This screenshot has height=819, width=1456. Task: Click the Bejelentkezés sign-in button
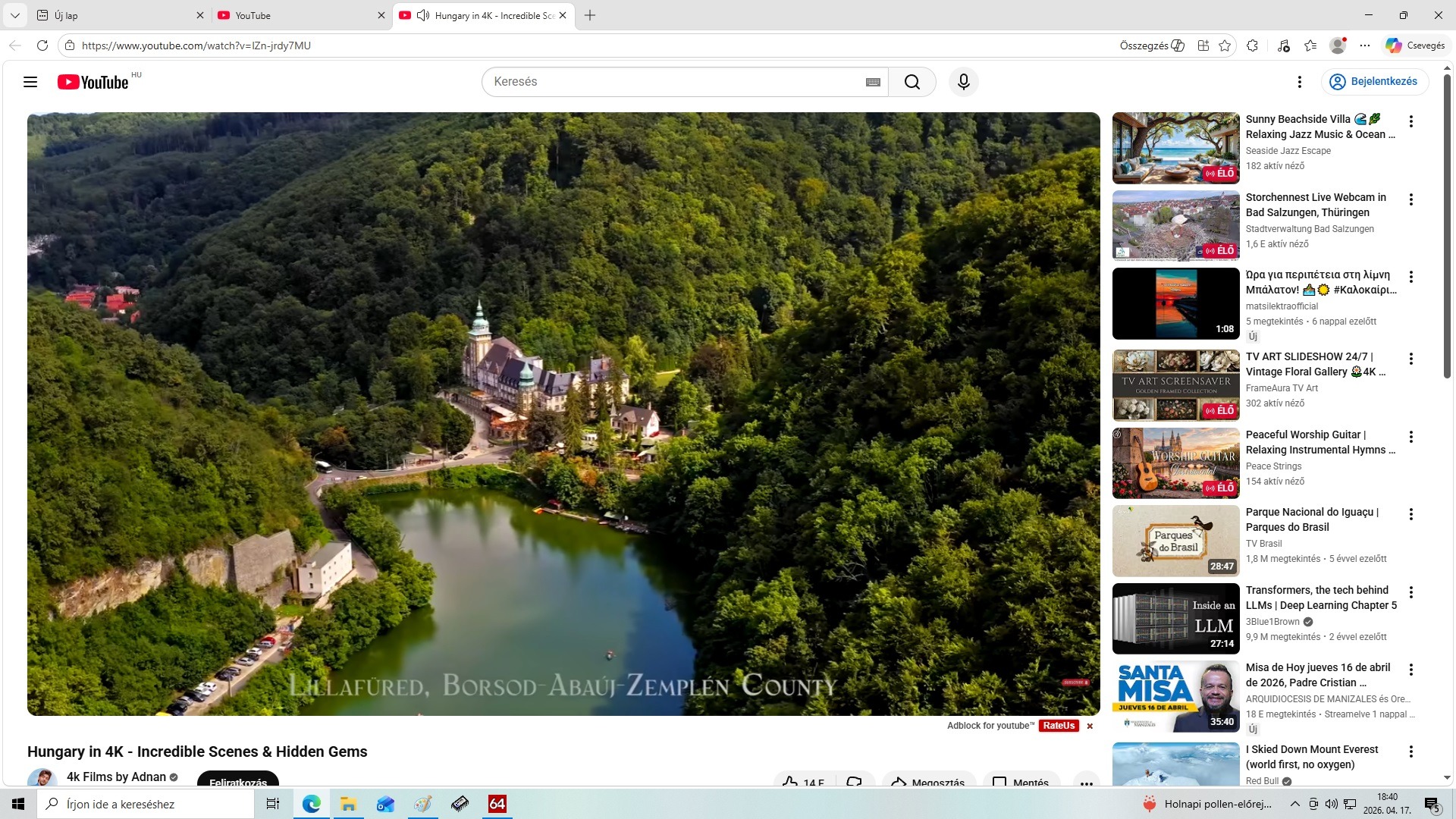tap(1374, 82)
